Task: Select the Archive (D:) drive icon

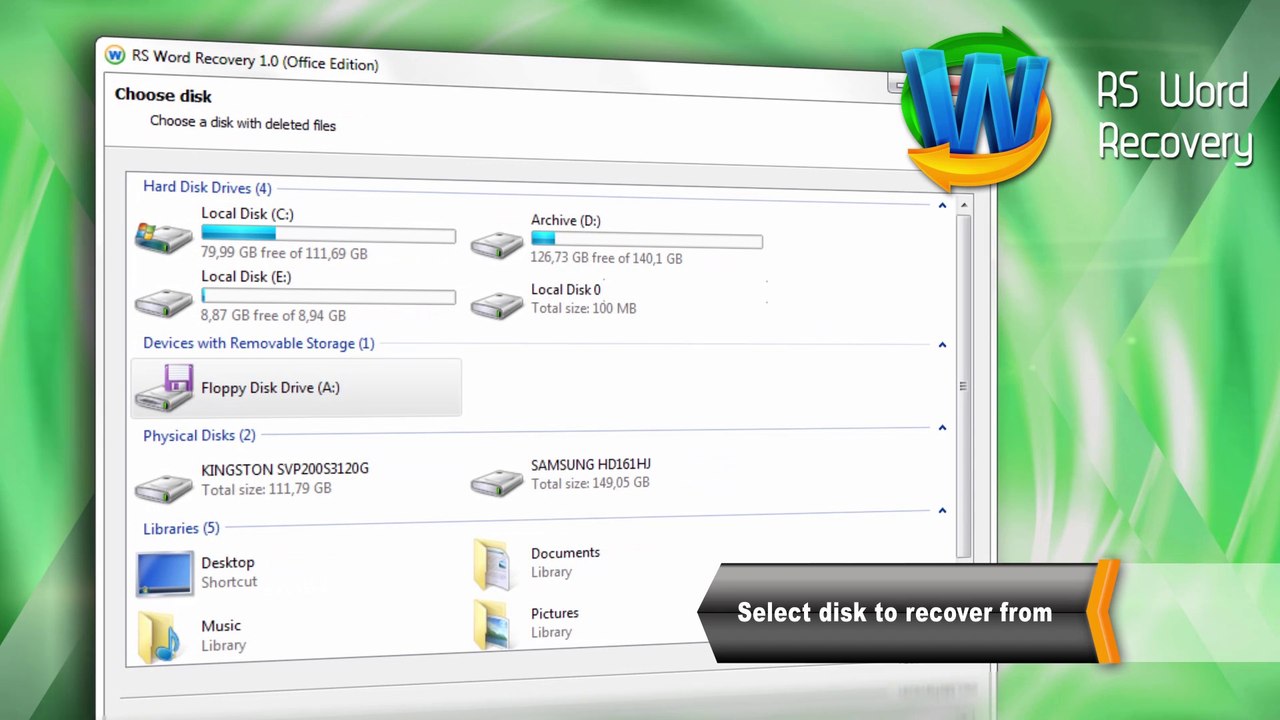Action: [x=497, y=243]
